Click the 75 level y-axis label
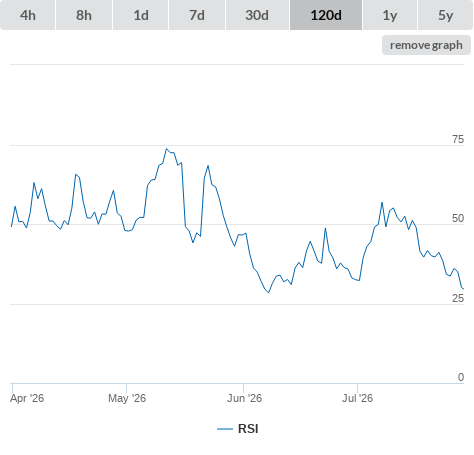The image size is (474, 455). point(458,139)
